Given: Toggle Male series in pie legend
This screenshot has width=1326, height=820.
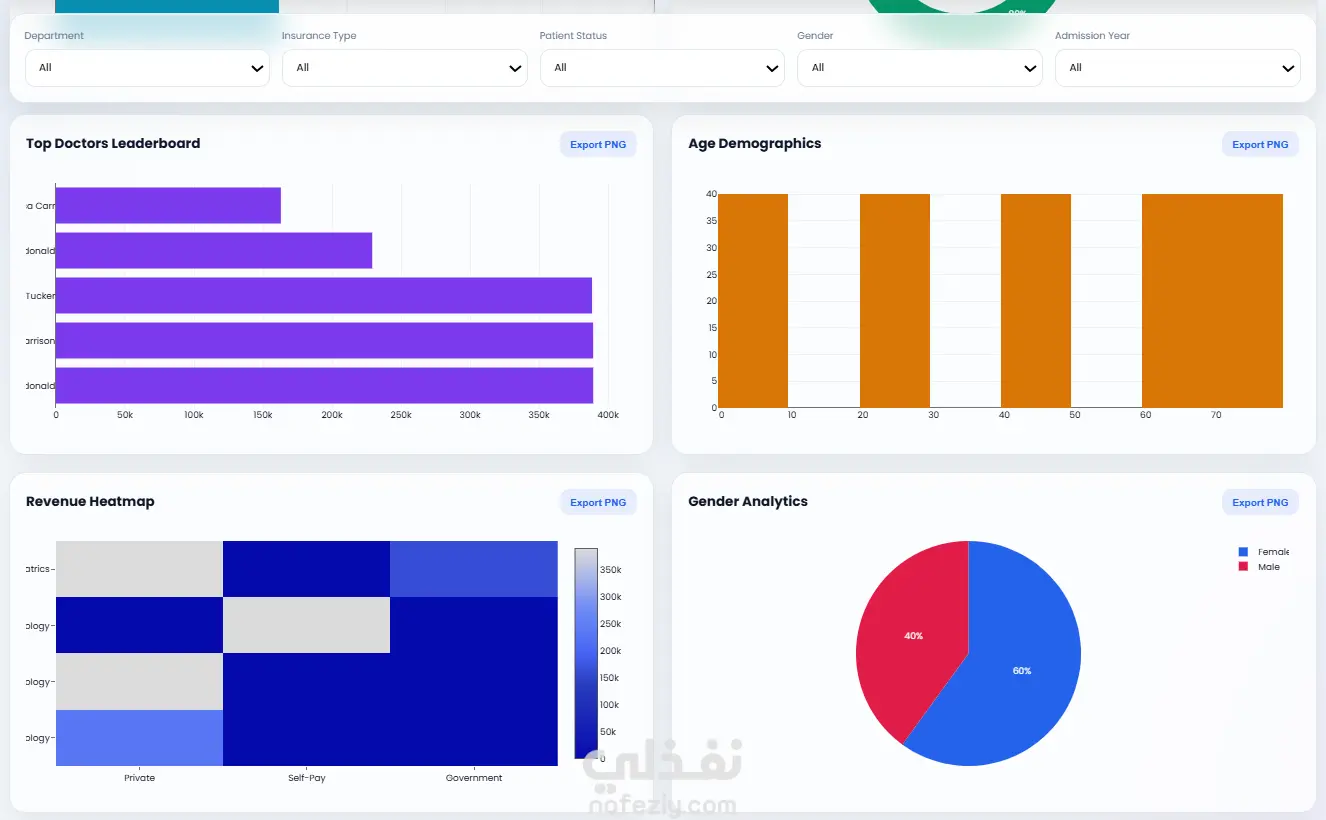Looking at the screenshot, I should tap(1259, 567).
